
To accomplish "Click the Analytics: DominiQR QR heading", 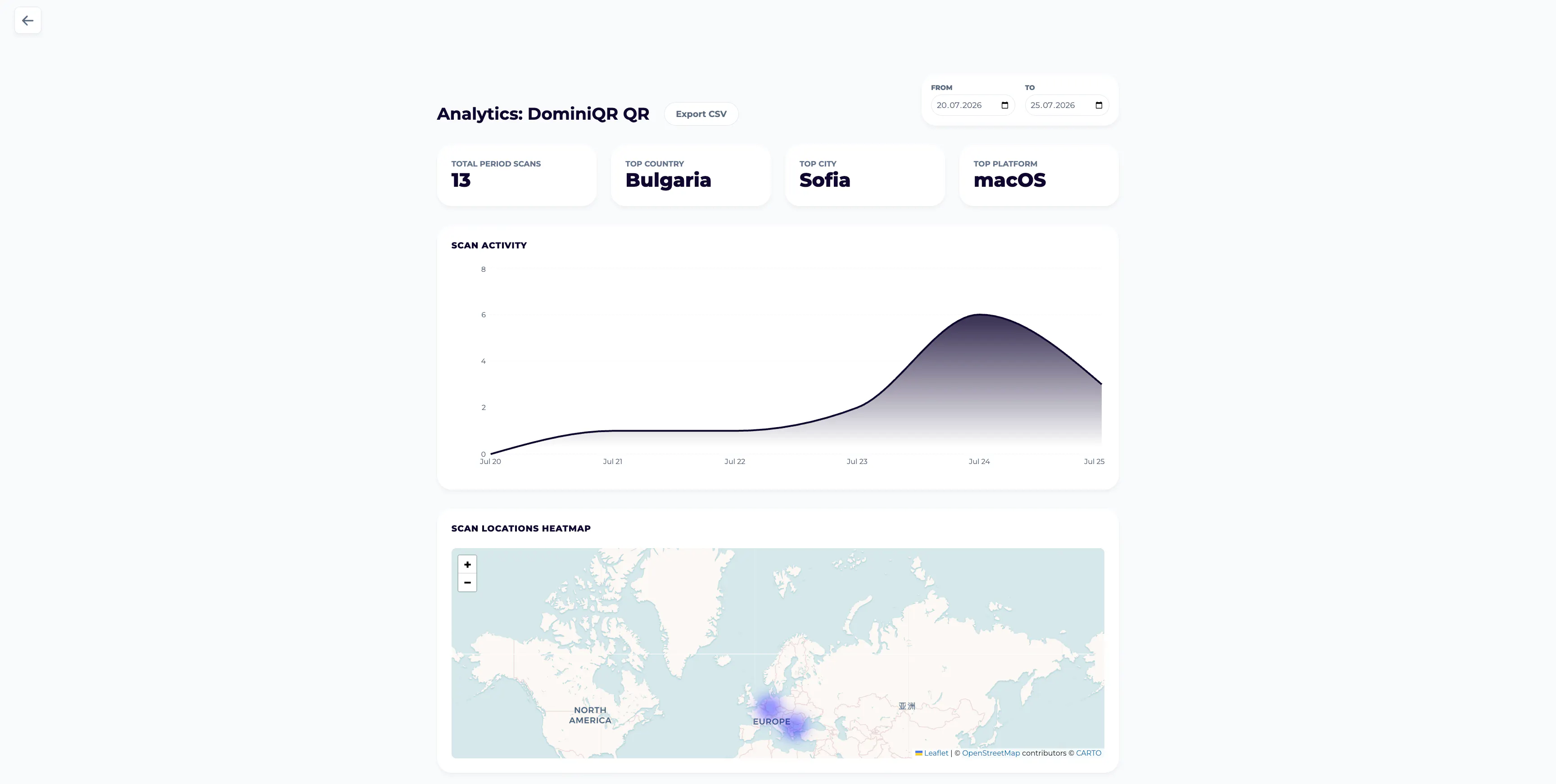I will pyautogui.click(x=543, y=114).
